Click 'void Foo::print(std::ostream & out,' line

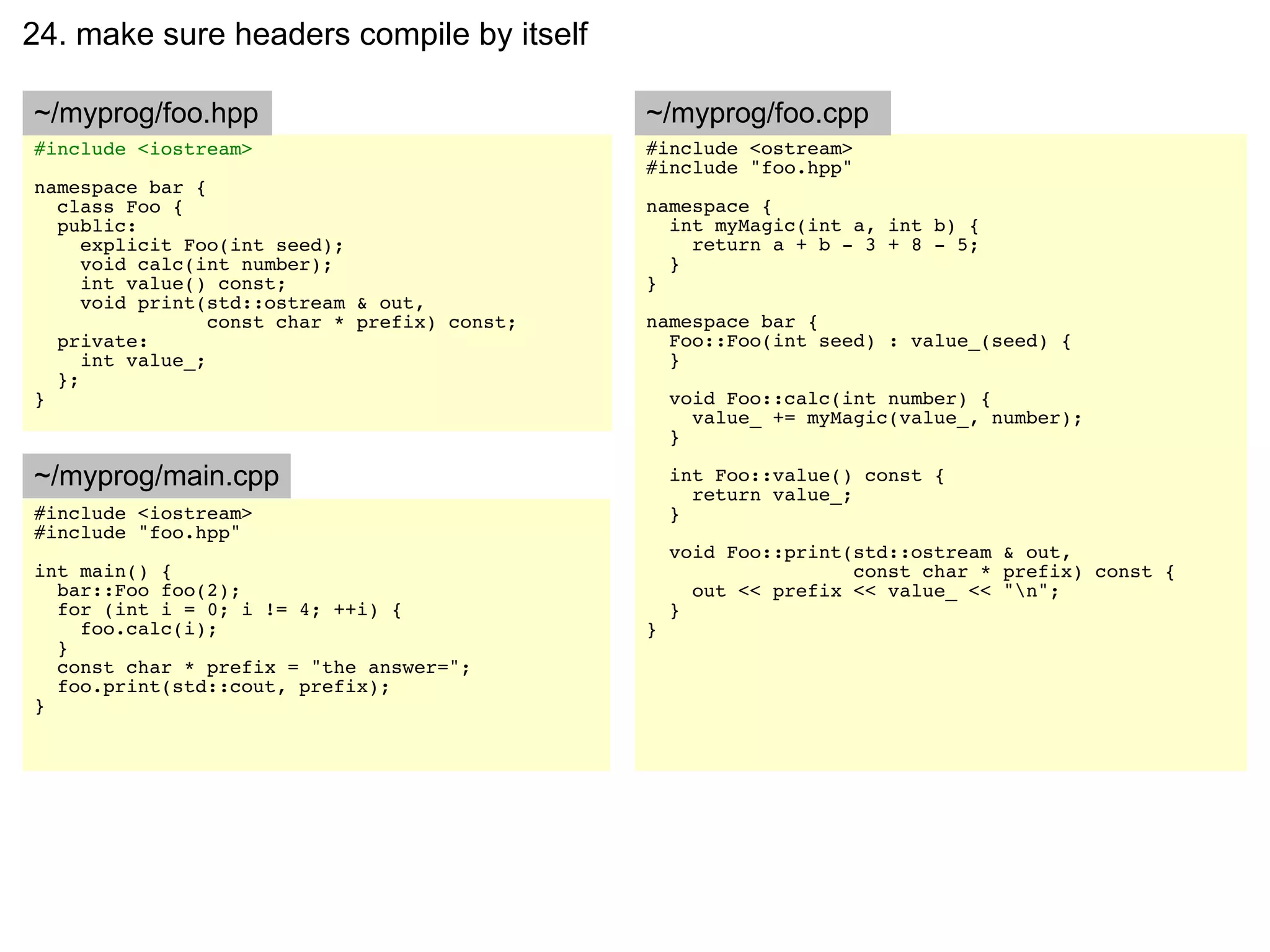[x=870, y=553]
